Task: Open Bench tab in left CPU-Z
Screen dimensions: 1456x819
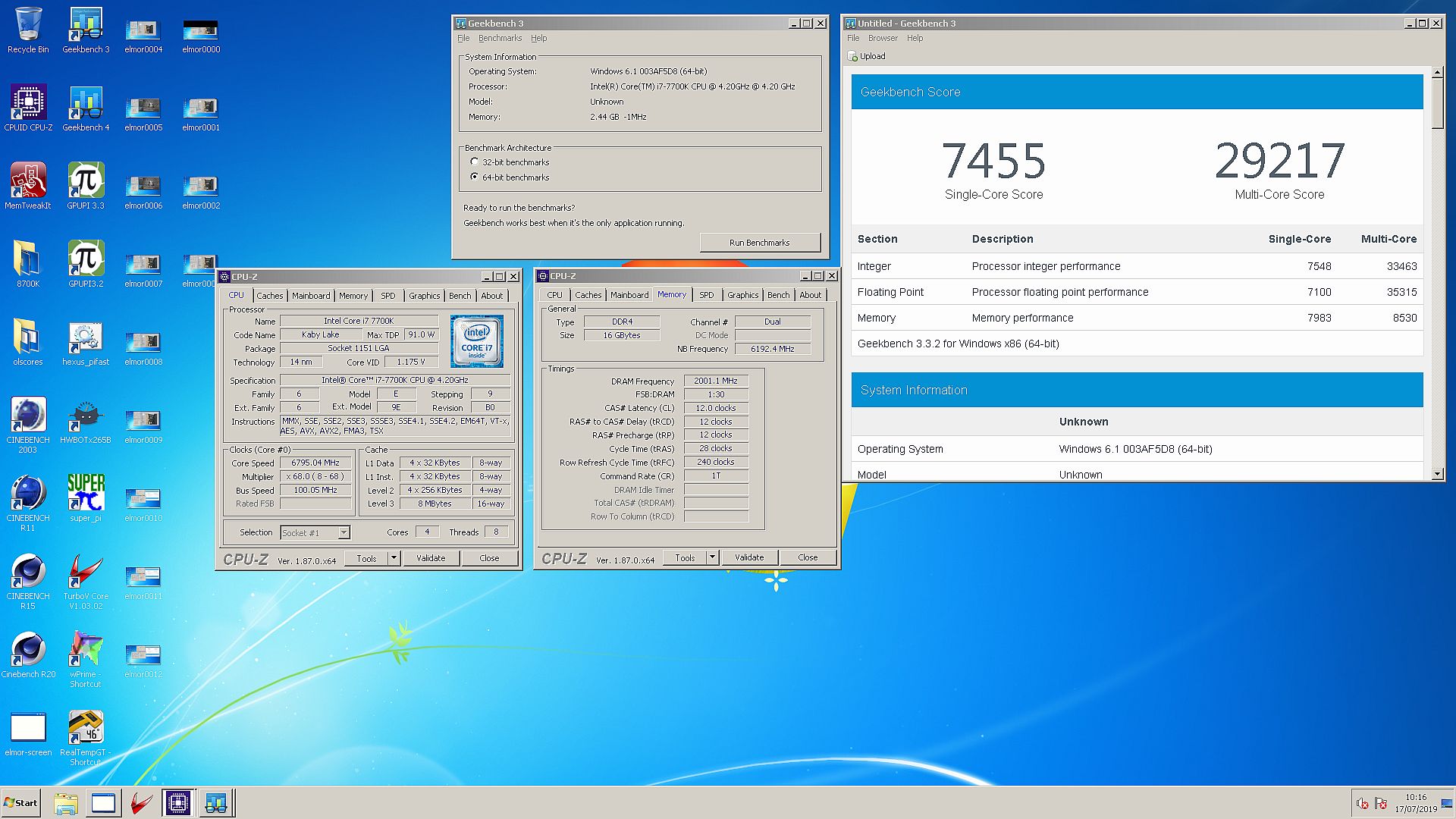Action: point(460,296)
